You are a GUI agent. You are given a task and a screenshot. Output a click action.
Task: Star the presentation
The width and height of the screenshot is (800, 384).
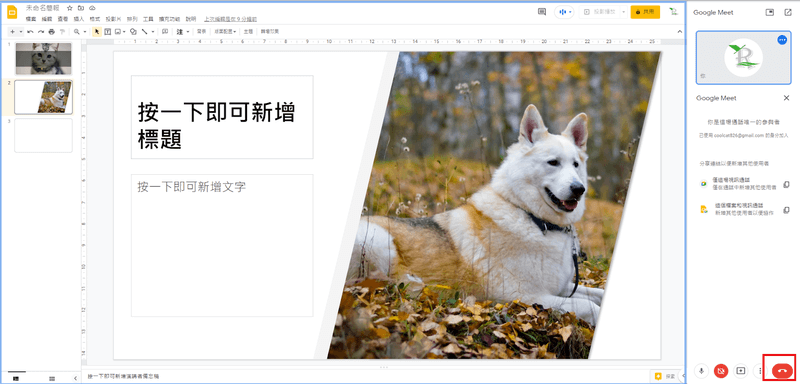pyautogui.click(x=70, y=8)
